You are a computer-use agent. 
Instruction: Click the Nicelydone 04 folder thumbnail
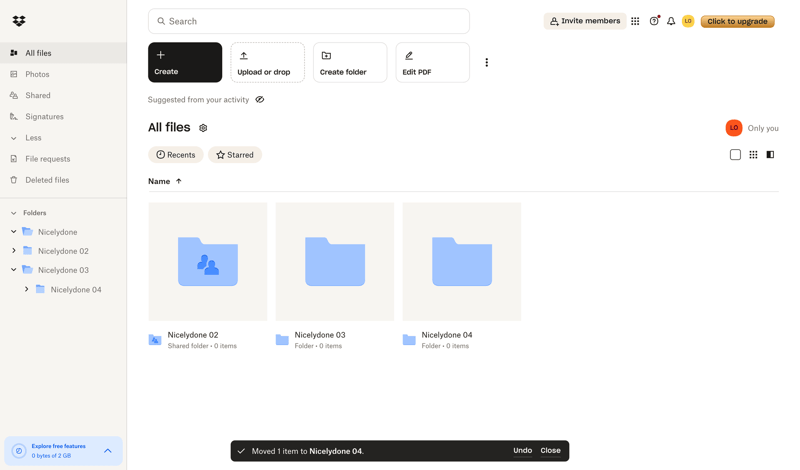click(462, 261)
